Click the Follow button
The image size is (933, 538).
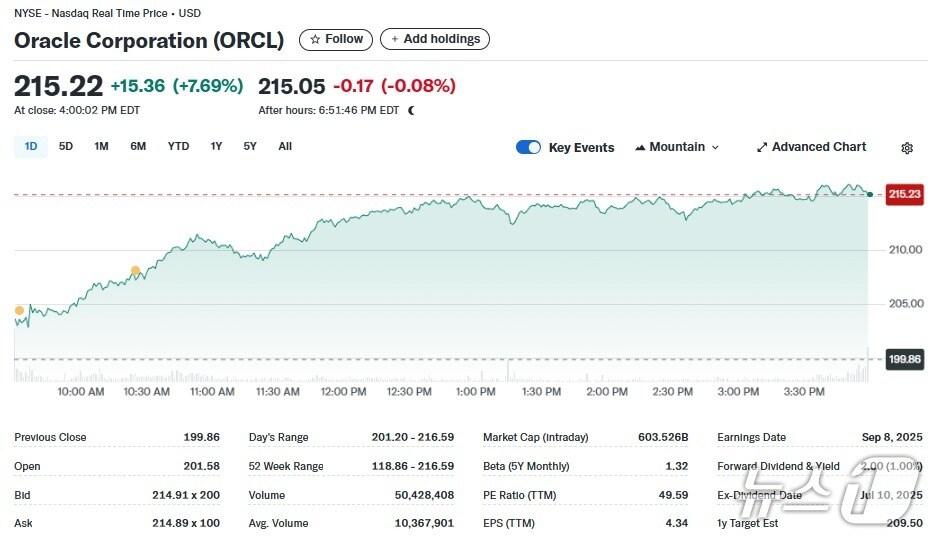pyautogui.click(x=336, y=39)
